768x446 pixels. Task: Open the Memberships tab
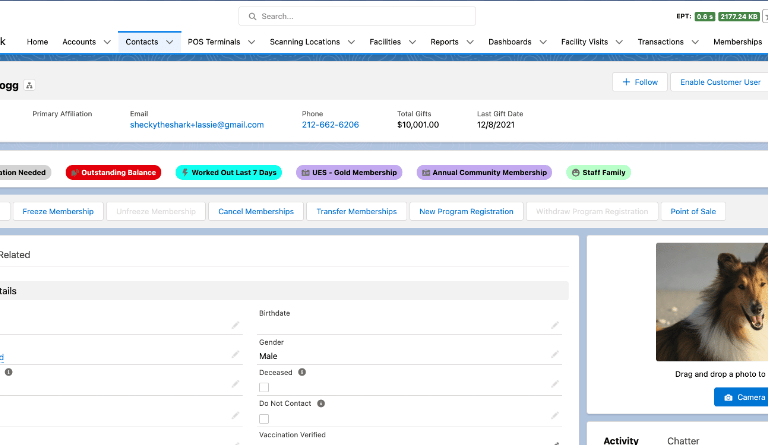click(737, 42)
